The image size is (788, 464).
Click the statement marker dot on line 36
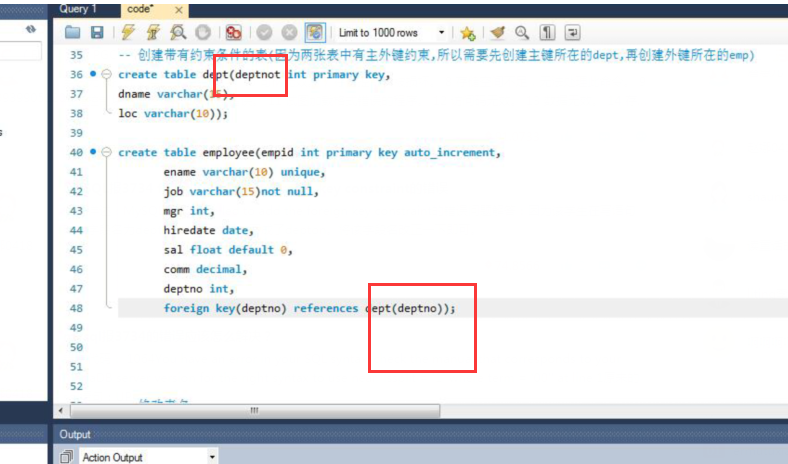coord(93,73)
